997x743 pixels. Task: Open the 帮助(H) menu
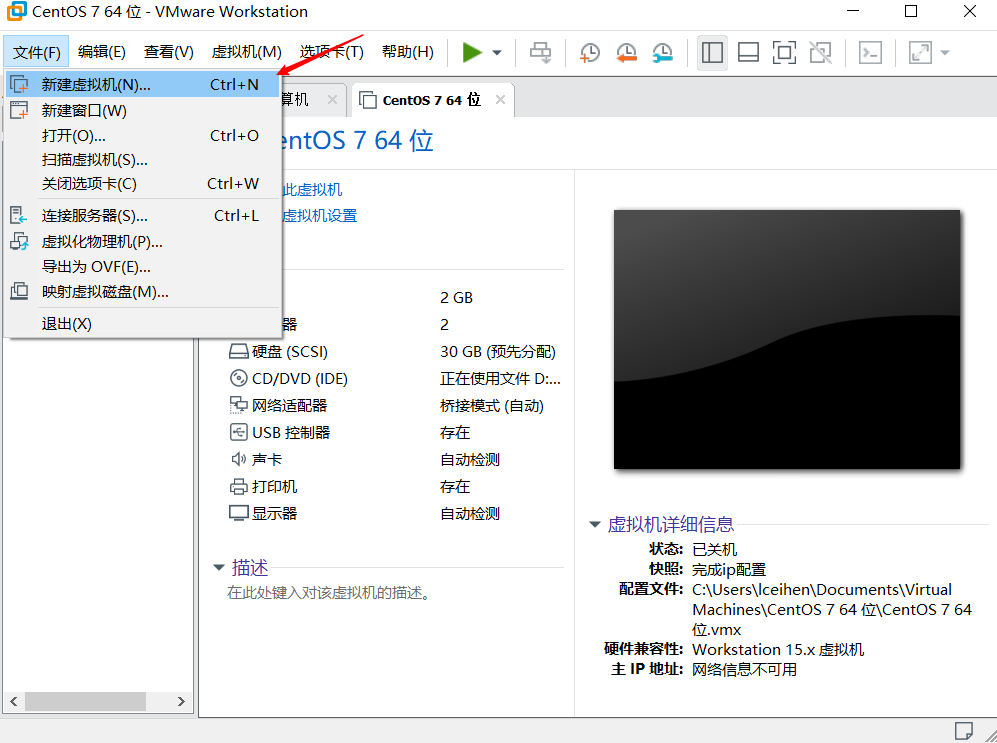[408, 52]
